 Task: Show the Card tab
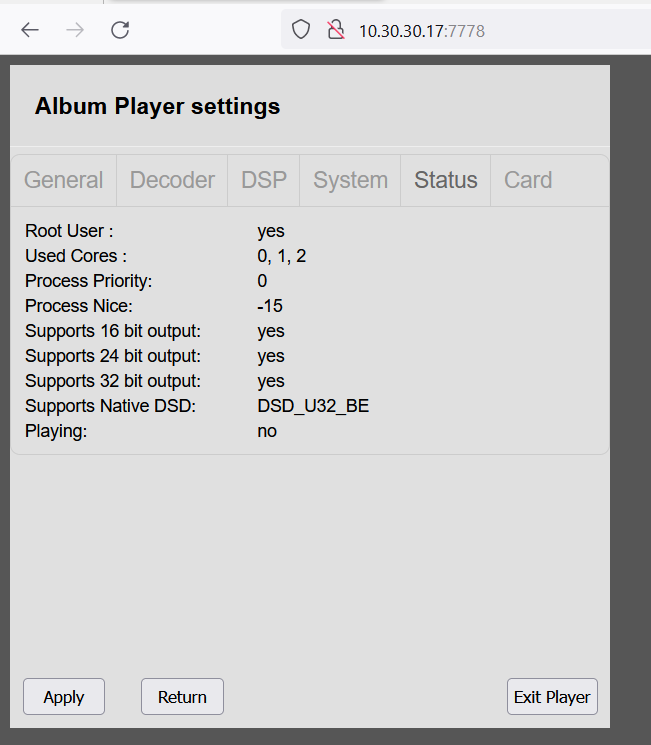coord(528,180)
